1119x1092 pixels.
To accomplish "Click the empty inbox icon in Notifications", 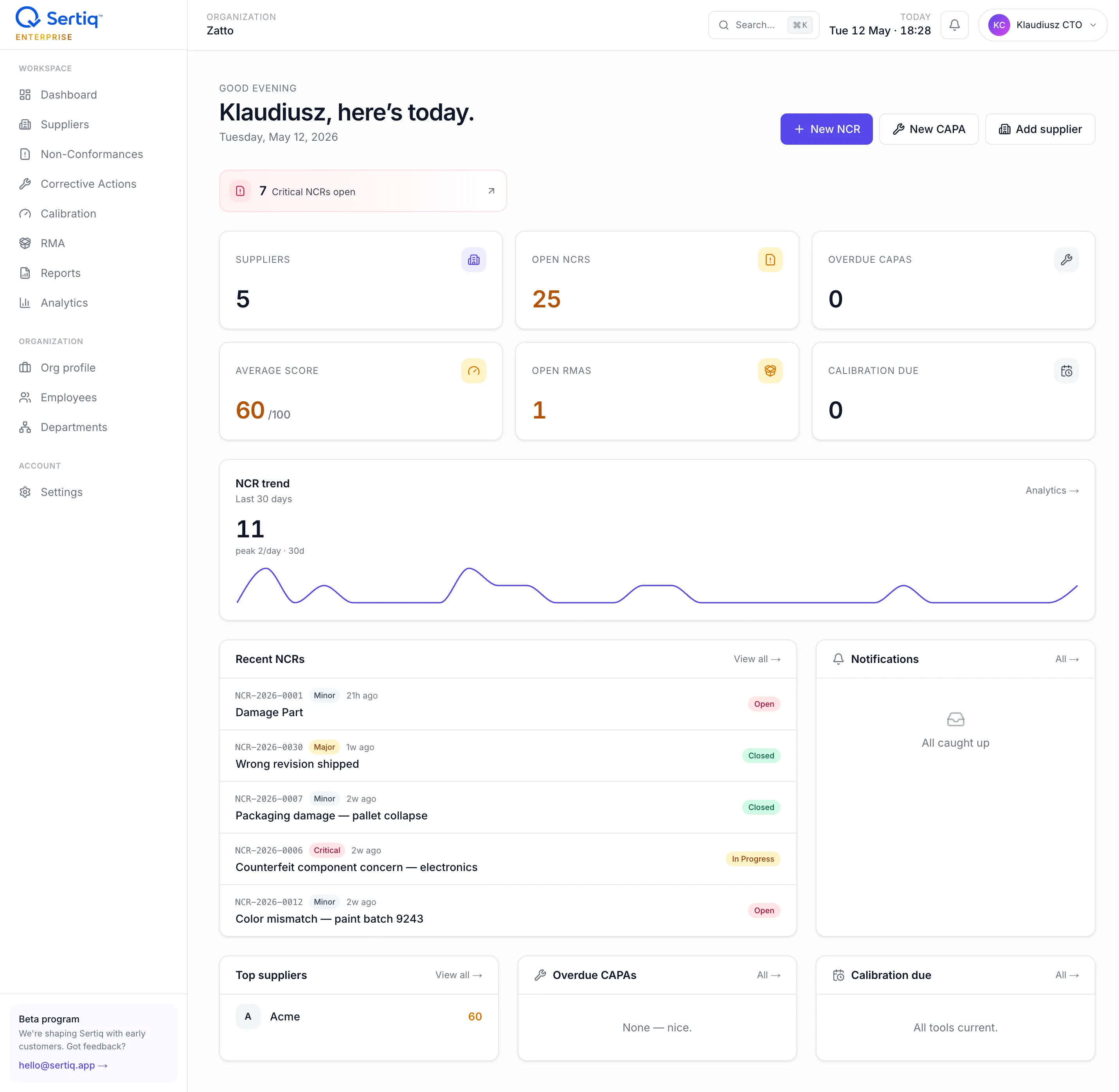I will (955, 719).
